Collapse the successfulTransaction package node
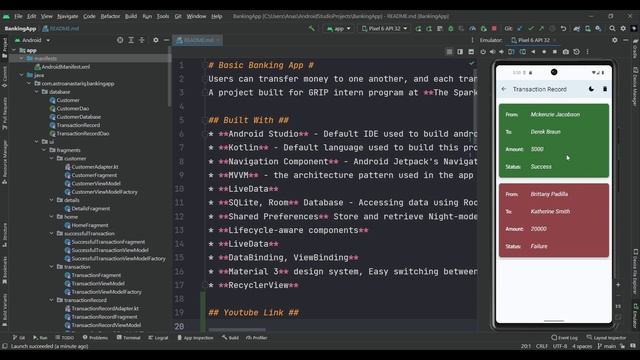Viewport: 640px width, 360px height. point(51,233)
